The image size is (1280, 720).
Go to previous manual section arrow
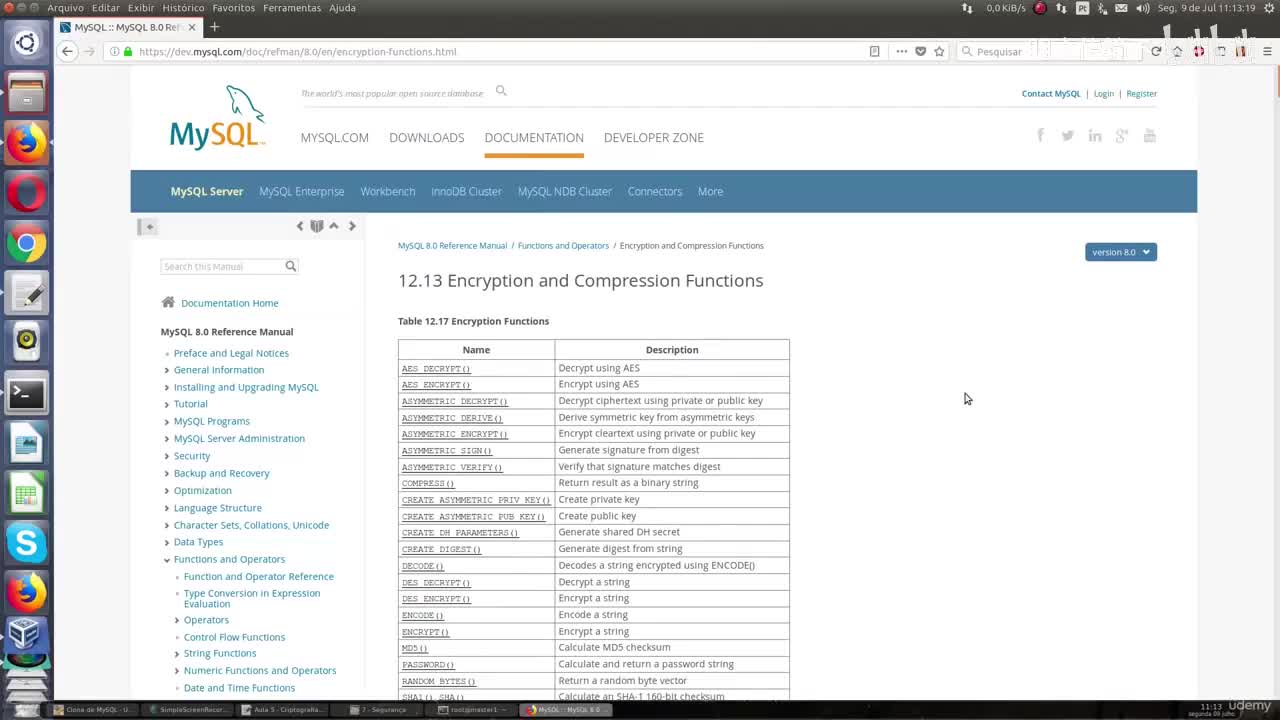299,226
